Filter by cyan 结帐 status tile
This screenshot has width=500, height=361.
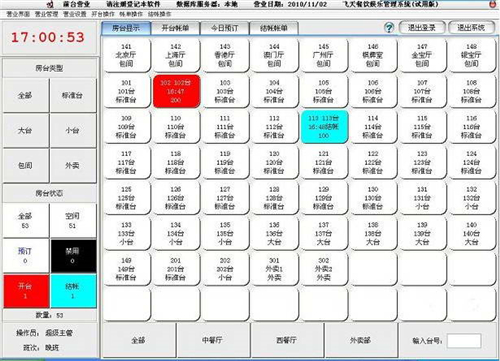point(74,291)
